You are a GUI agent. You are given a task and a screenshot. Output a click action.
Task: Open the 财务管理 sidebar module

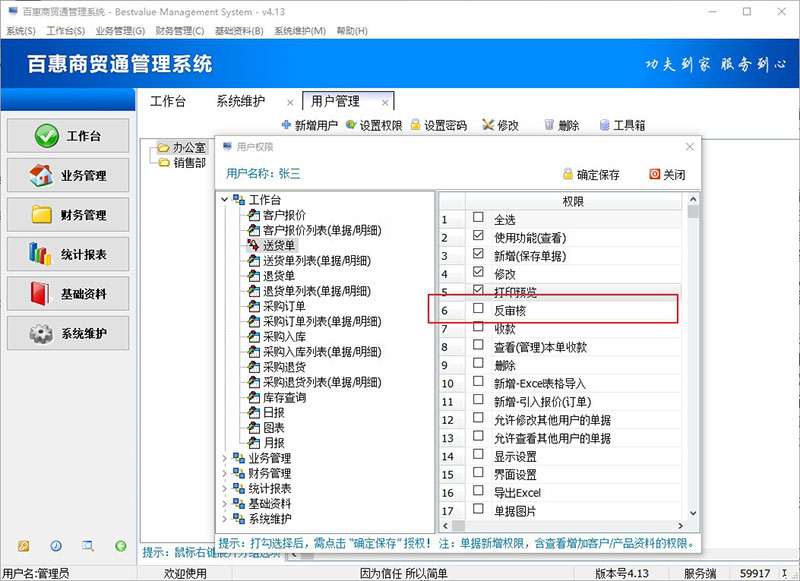click(68, 215)
